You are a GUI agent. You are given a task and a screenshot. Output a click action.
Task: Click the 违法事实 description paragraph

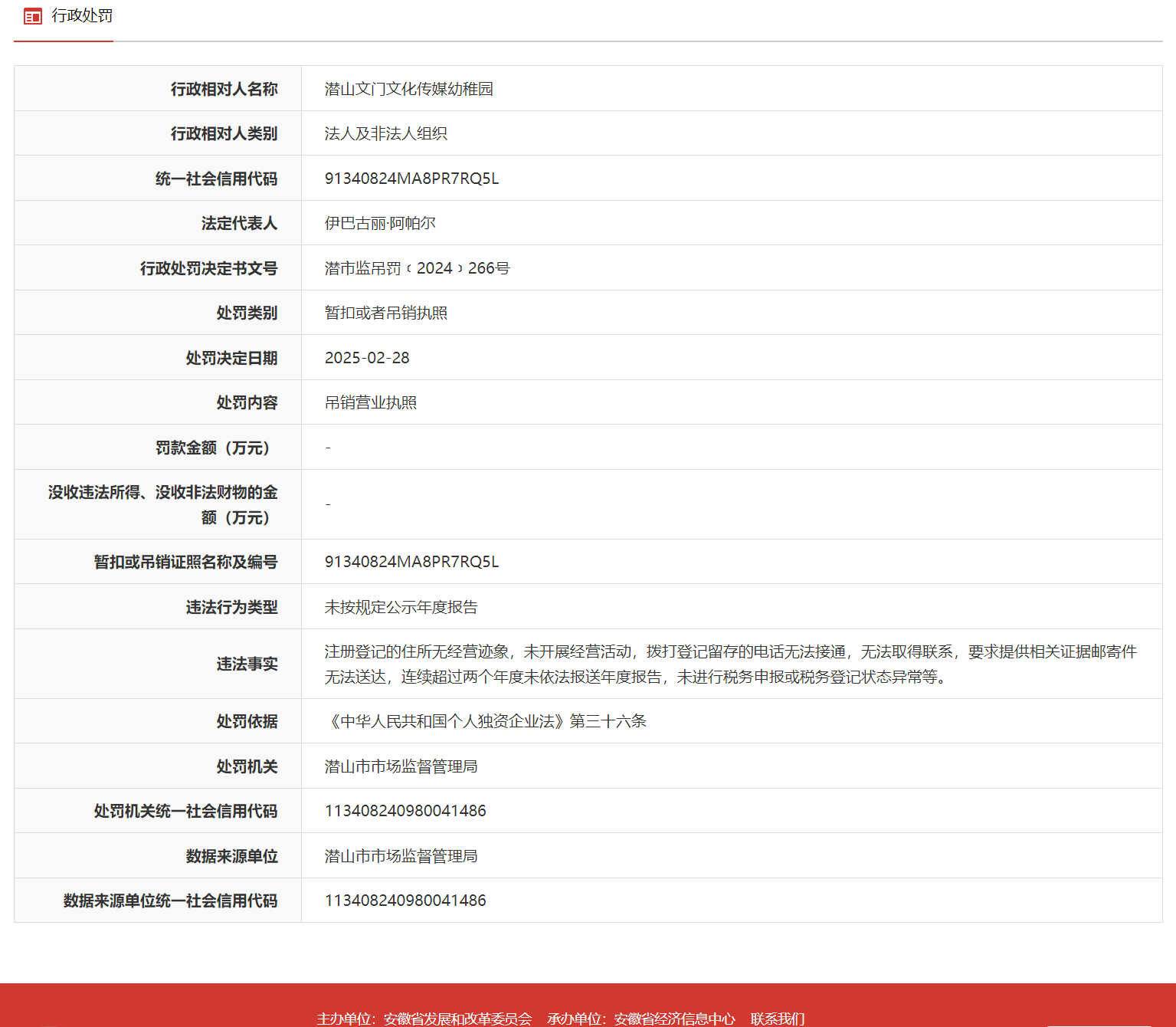(x=731, y=664)
